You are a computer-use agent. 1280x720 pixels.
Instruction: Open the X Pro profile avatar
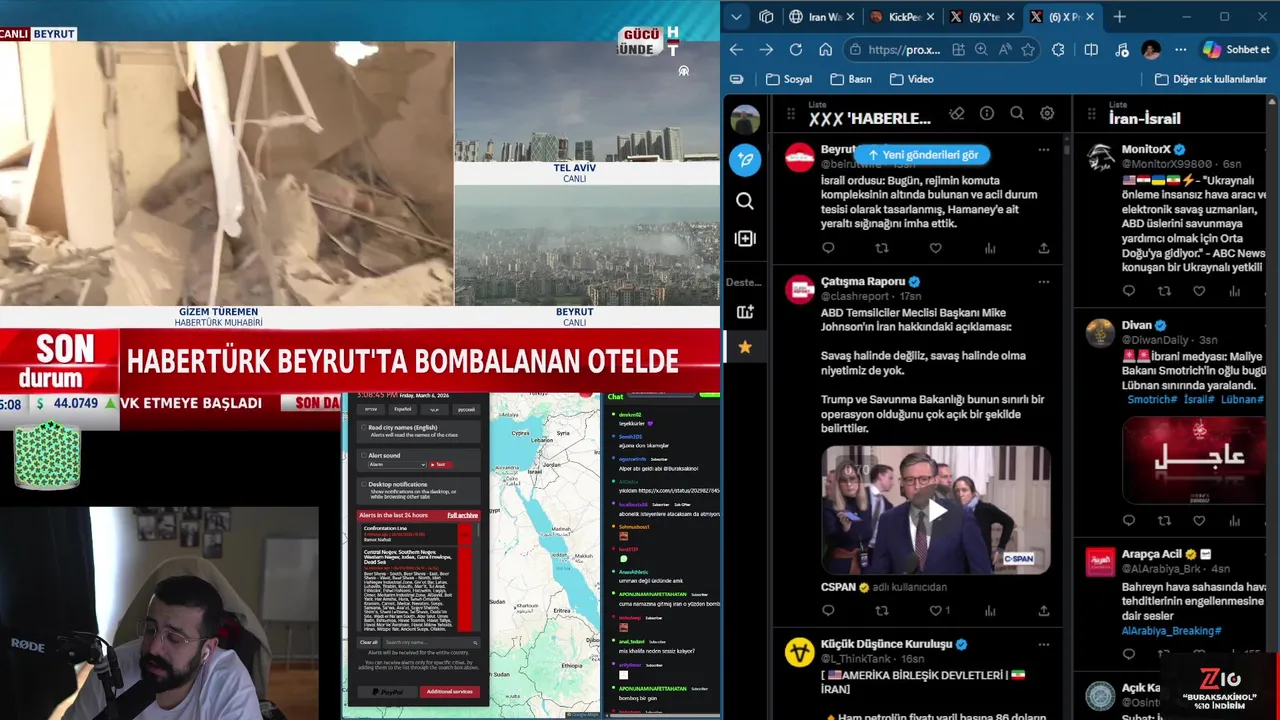pos(745,120)
